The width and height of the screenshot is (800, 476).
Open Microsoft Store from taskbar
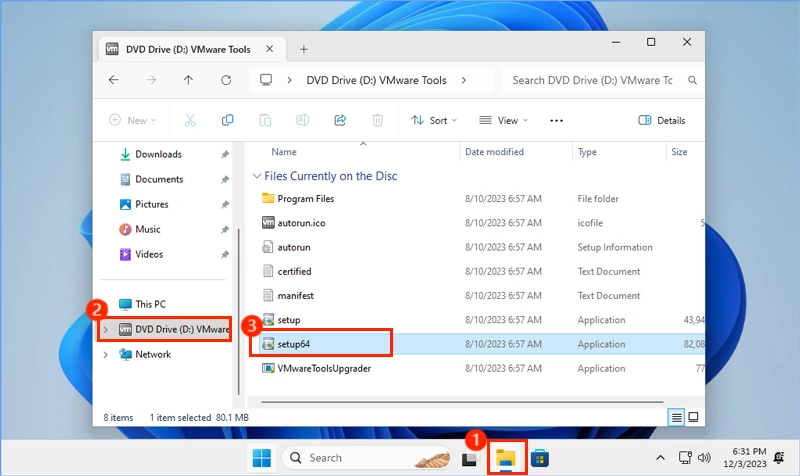pyautogui.click(x=540, y=458)
